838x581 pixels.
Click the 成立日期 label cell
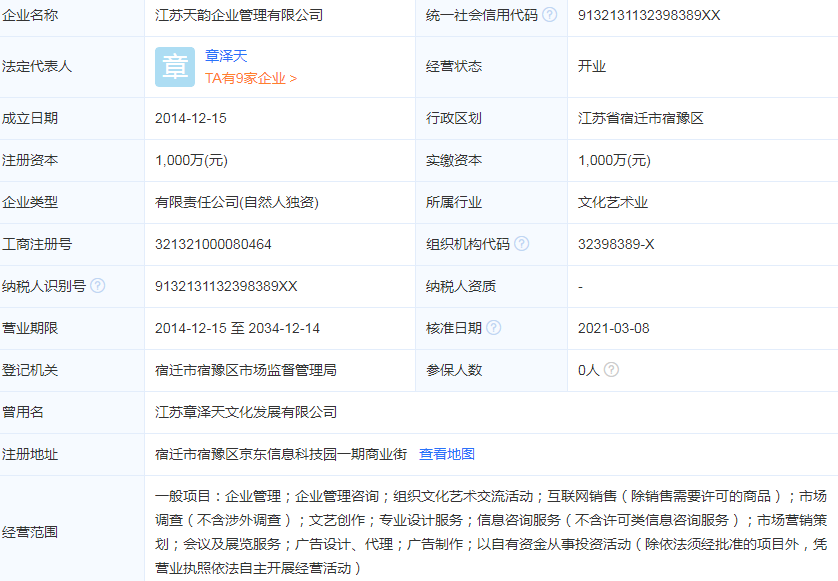(x=72, y=118)
